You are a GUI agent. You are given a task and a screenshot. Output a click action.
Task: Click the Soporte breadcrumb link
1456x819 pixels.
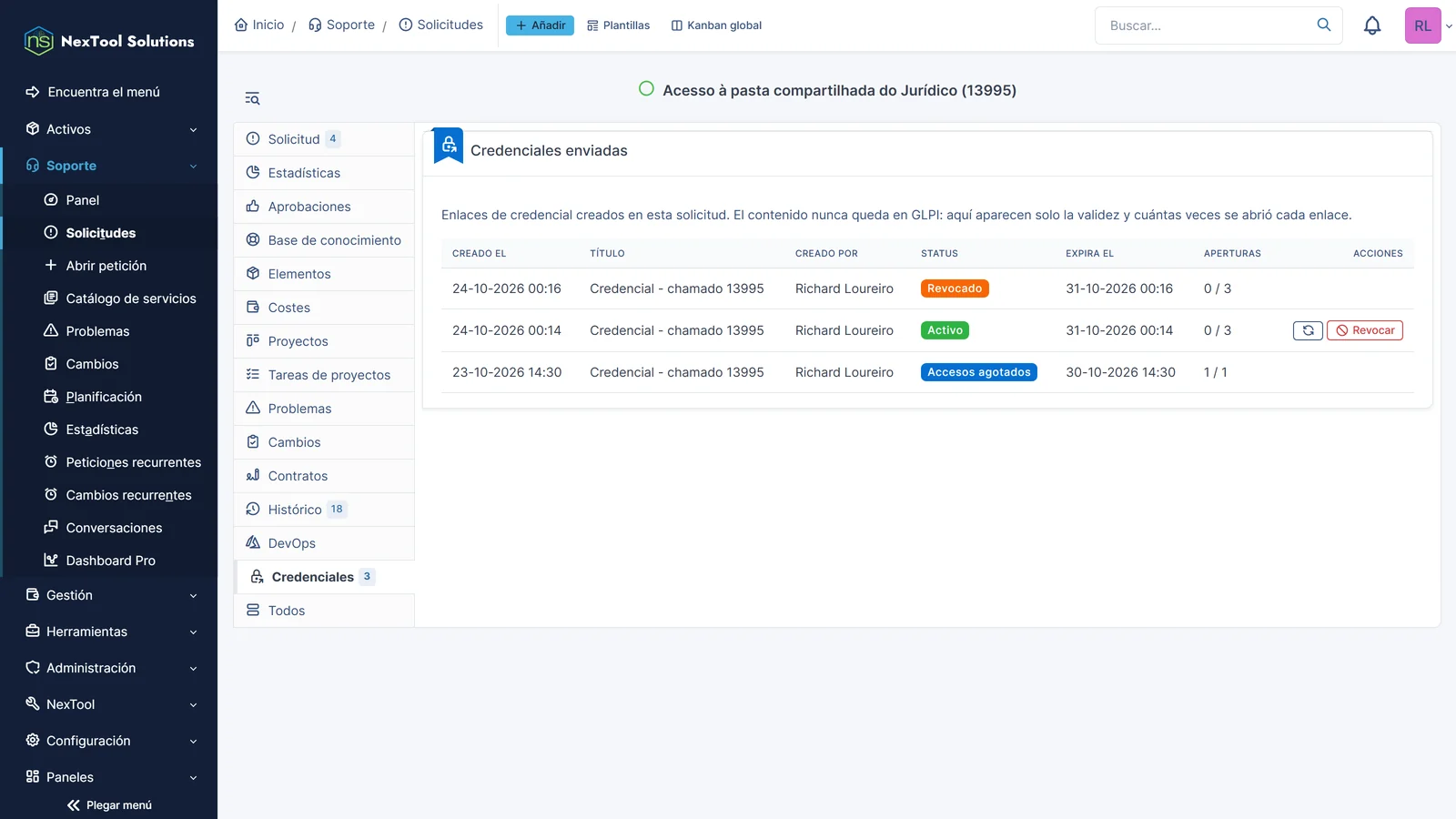(341, 25)
